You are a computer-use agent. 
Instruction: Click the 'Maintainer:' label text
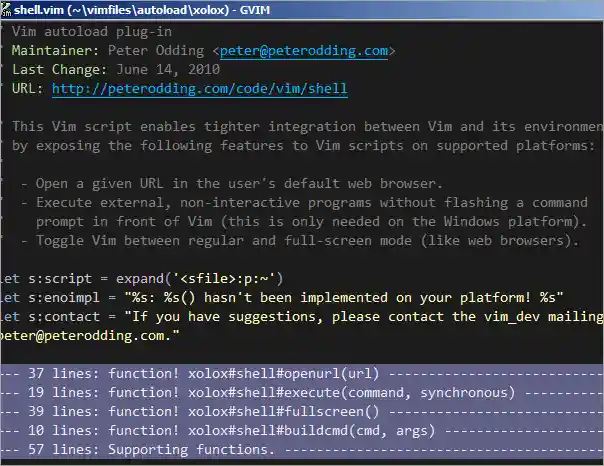tap(55, 51)
